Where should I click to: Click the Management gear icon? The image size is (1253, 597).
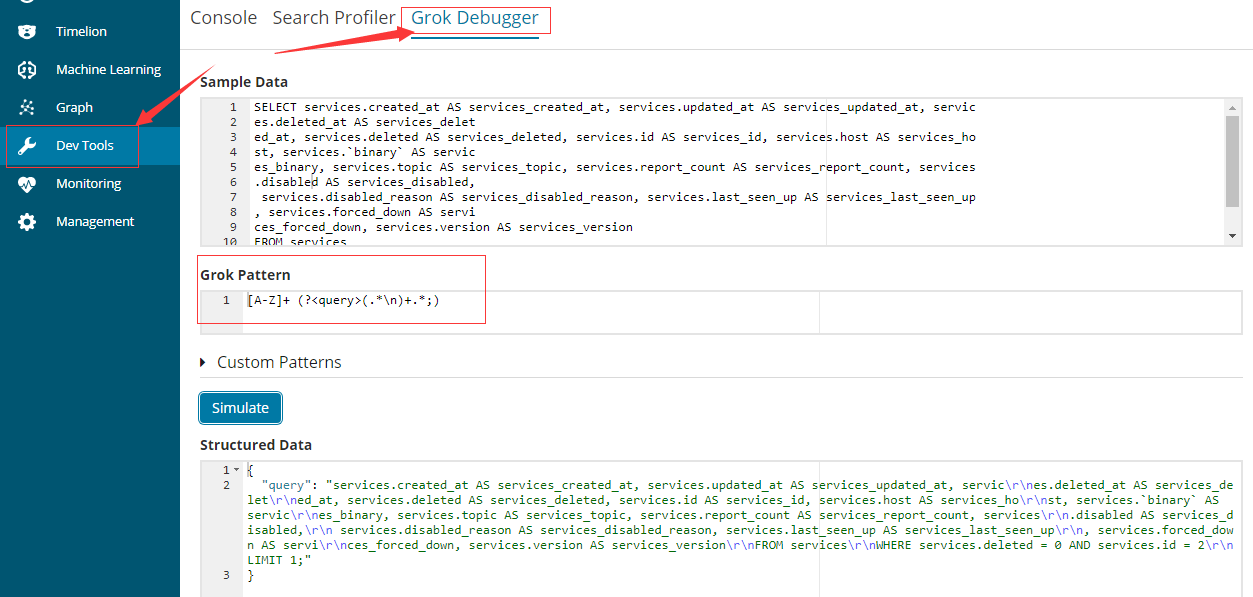(x=27, y=222)
